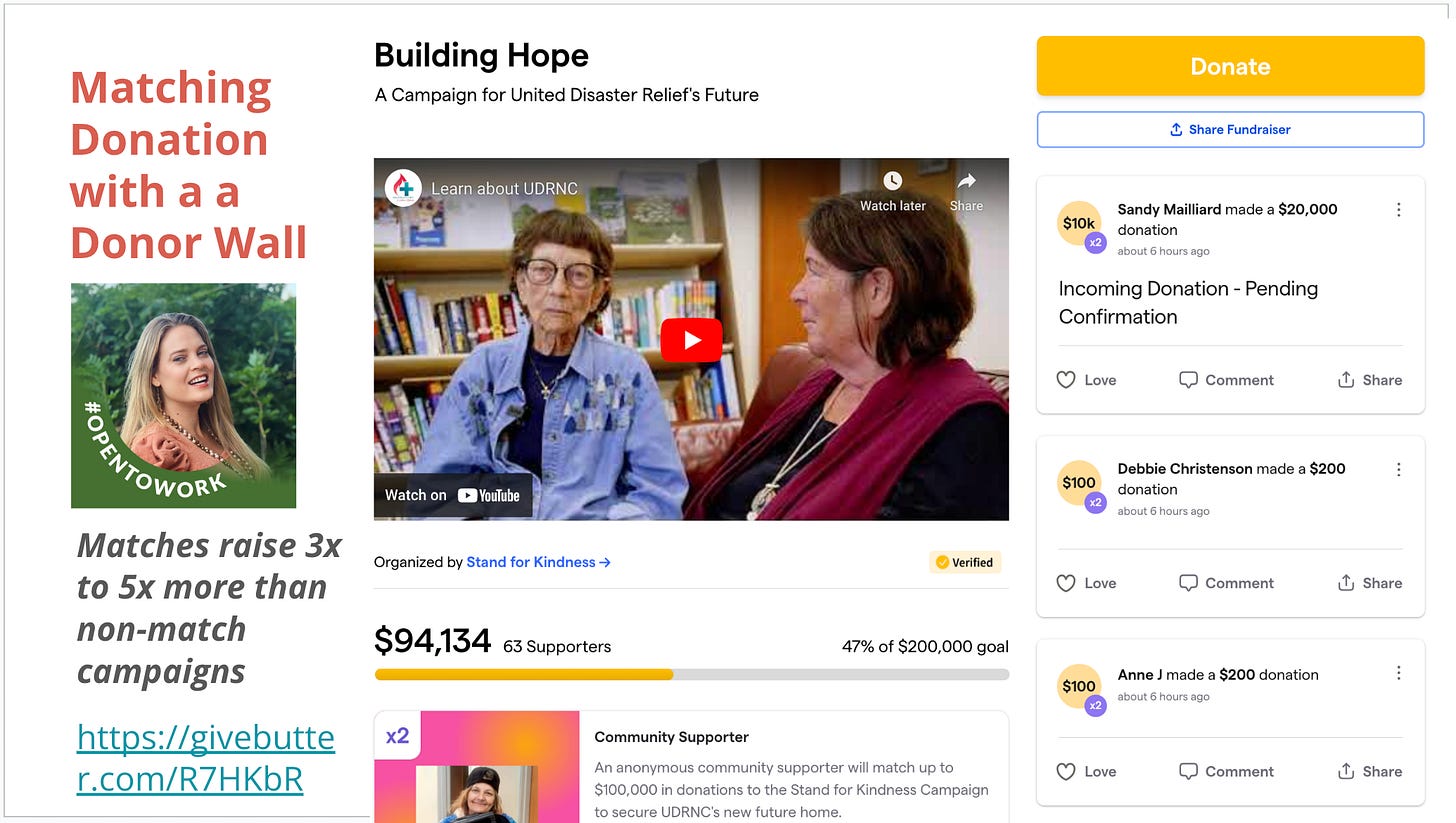Click the Share Fundraiser button
1456x823 pixels.
1230,129
